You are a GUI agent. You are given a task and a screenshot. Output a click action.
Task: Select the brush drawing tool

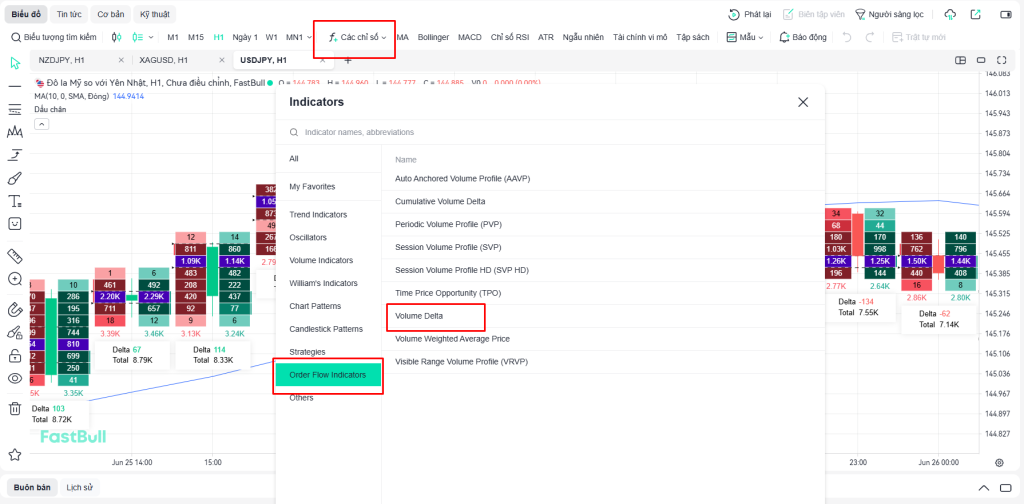[x=14, y=178]
